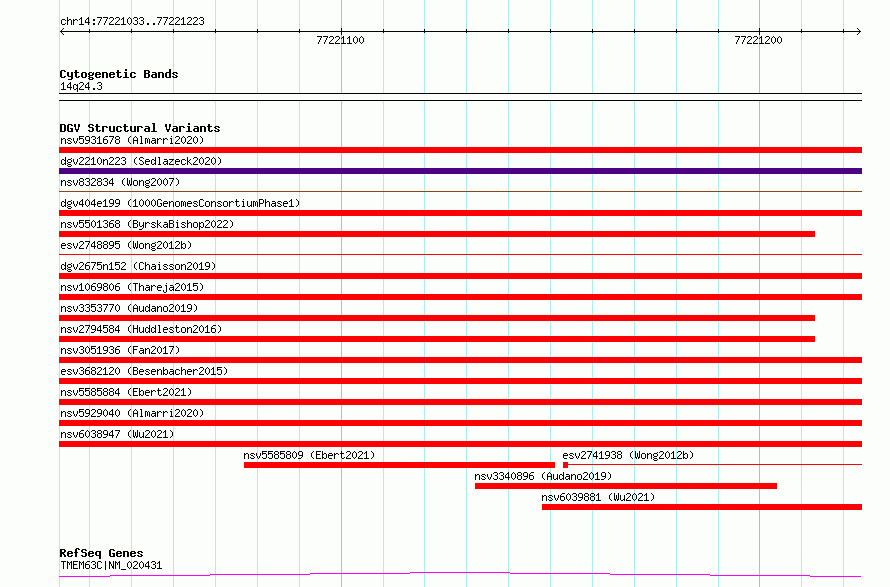
Task: Open the TMEM63C|NM_020431 gene label
Action: (x=111, y=565)
